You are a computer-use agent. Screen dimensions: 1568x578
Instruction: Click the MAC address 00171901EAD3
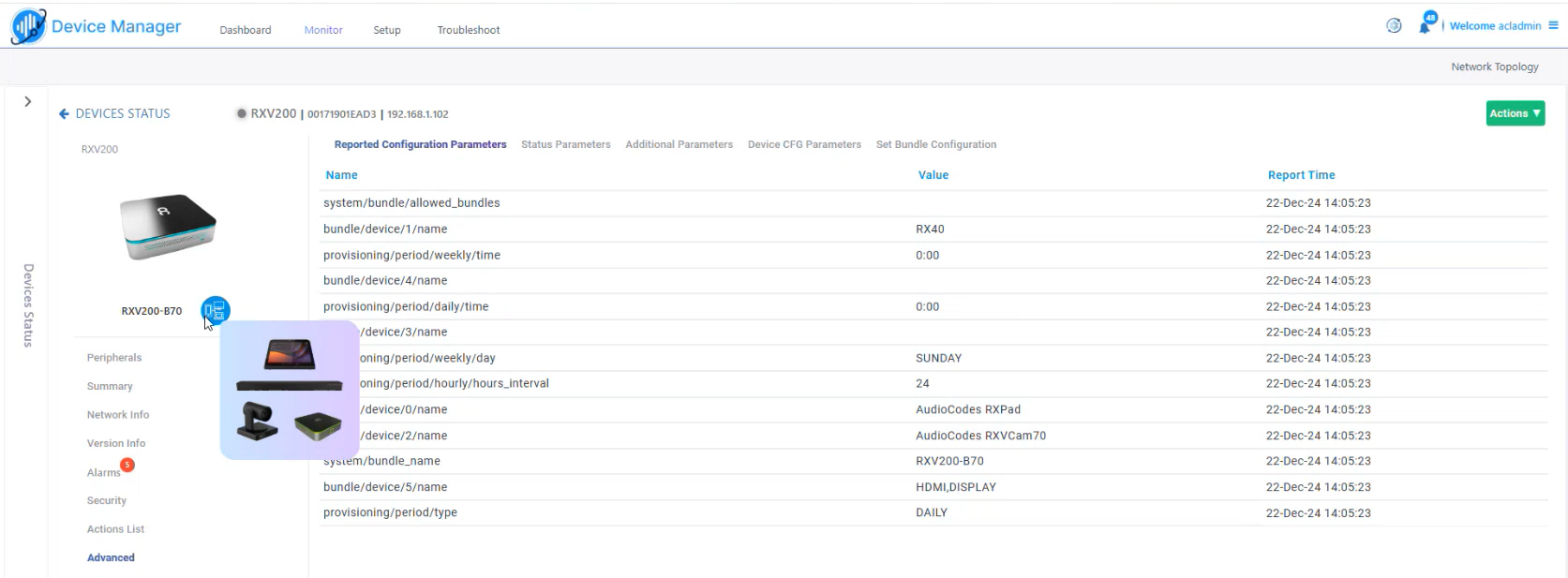(342, 114)
